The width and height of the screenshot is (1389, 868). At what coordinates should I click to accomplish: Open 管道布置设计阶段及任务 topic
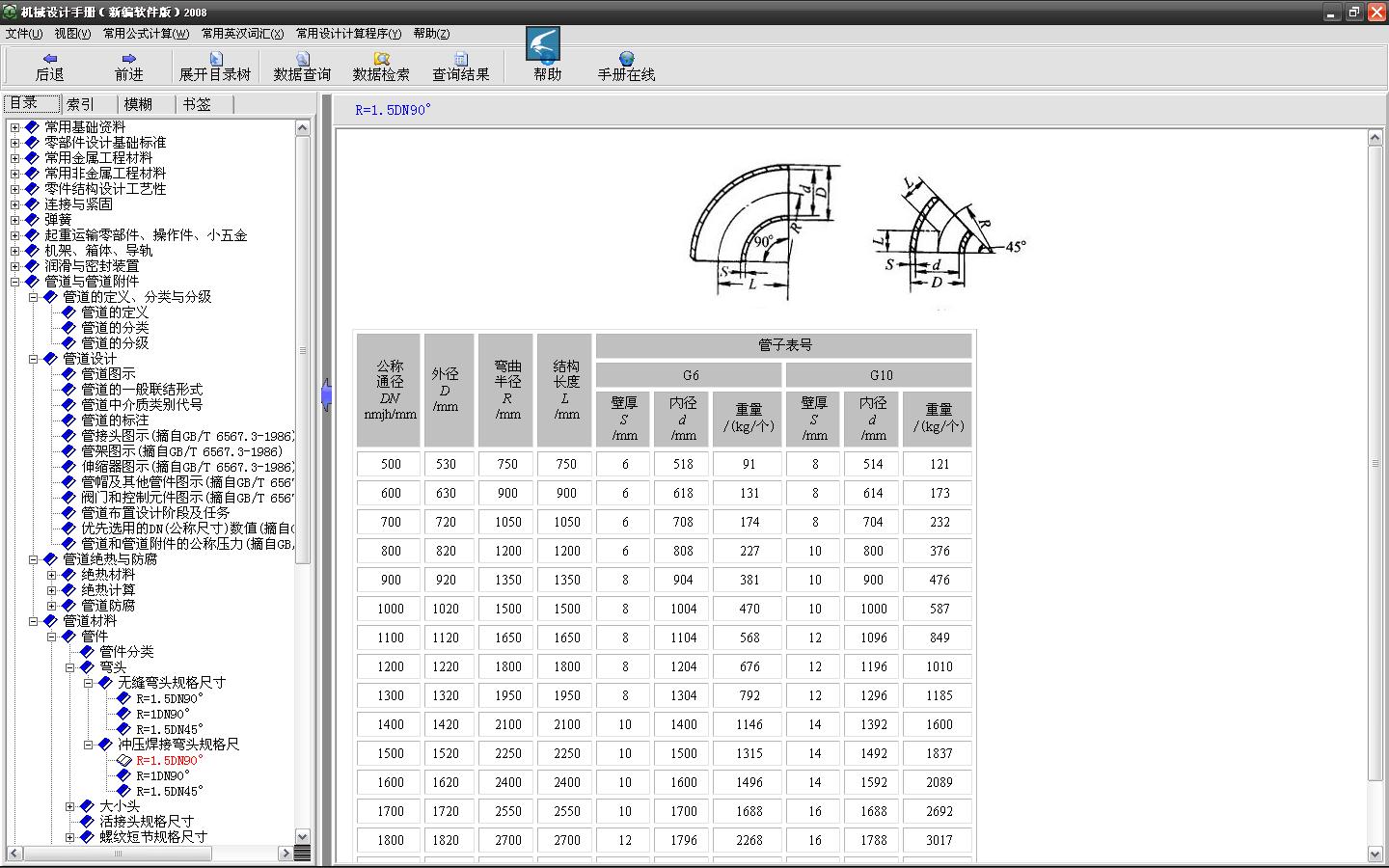coord(155,513)
